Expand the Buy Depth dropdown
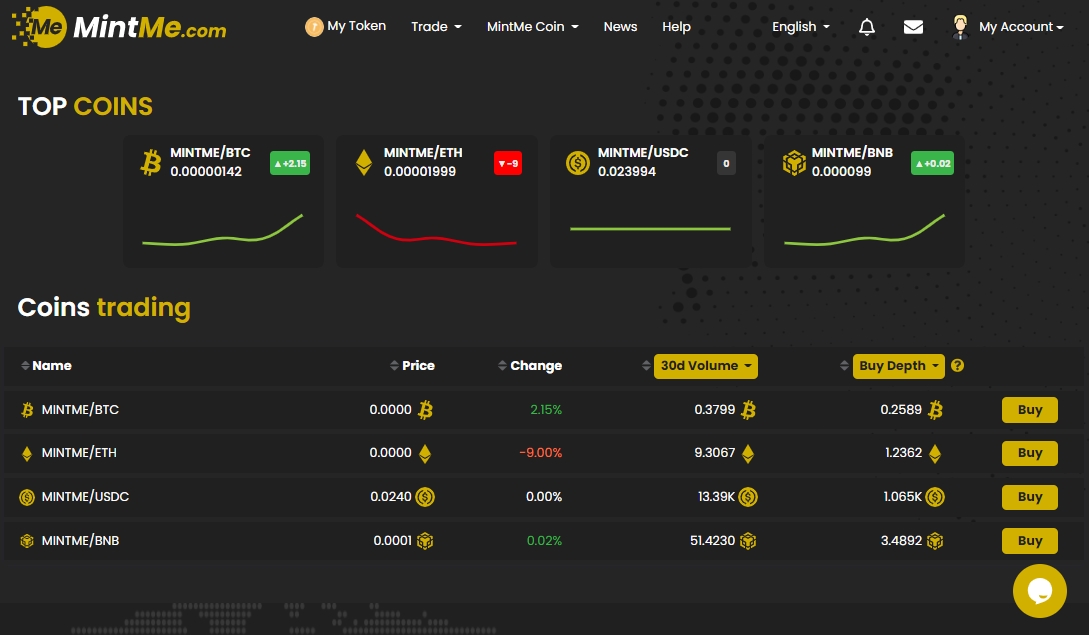 (x=898, y=366)
